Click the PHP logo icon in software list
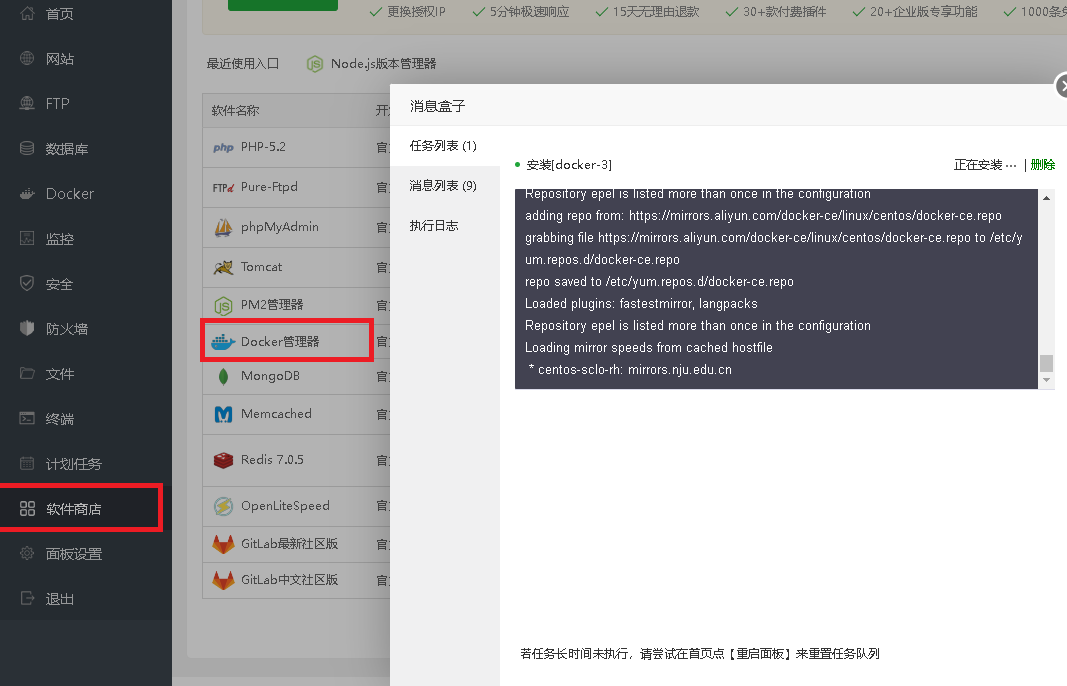Screen dimensions: 1067x686 tap(223, 148)
